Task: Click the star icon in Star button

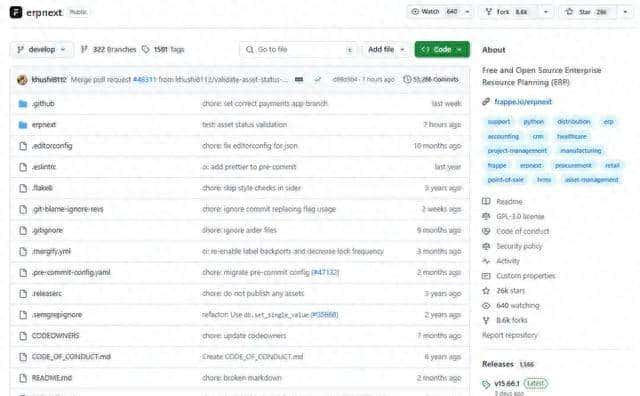Action: [569, 12]
